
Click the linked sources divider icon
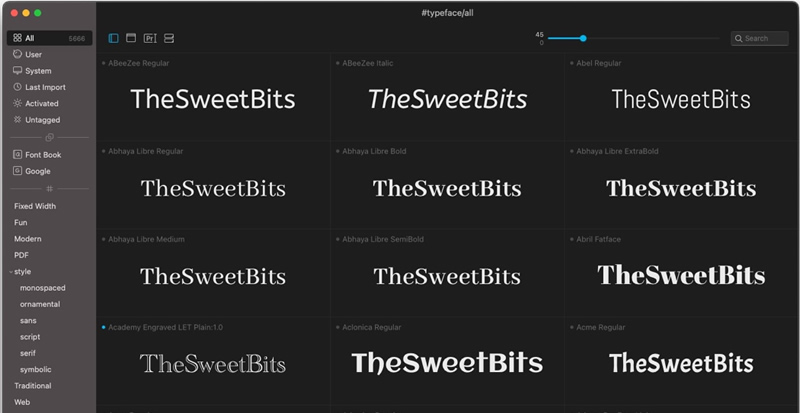pyautogui.click(x=49, y=137)
